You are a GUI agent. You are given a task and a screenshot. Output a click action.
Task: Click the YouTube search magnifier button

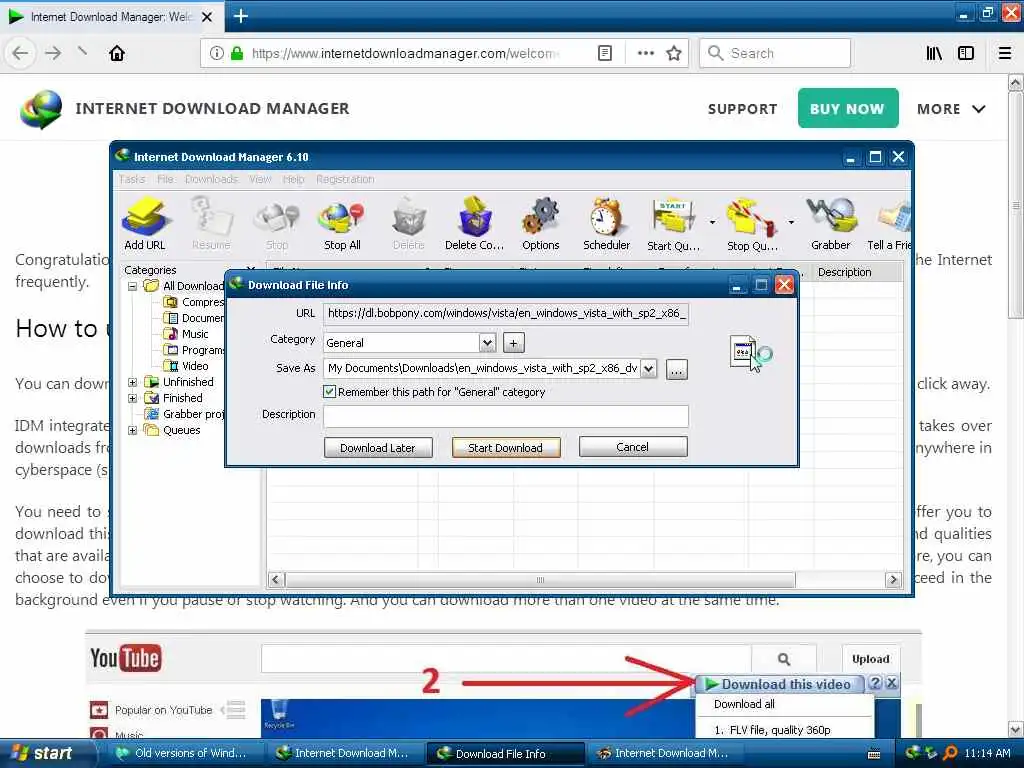click(x=784, y=659)
